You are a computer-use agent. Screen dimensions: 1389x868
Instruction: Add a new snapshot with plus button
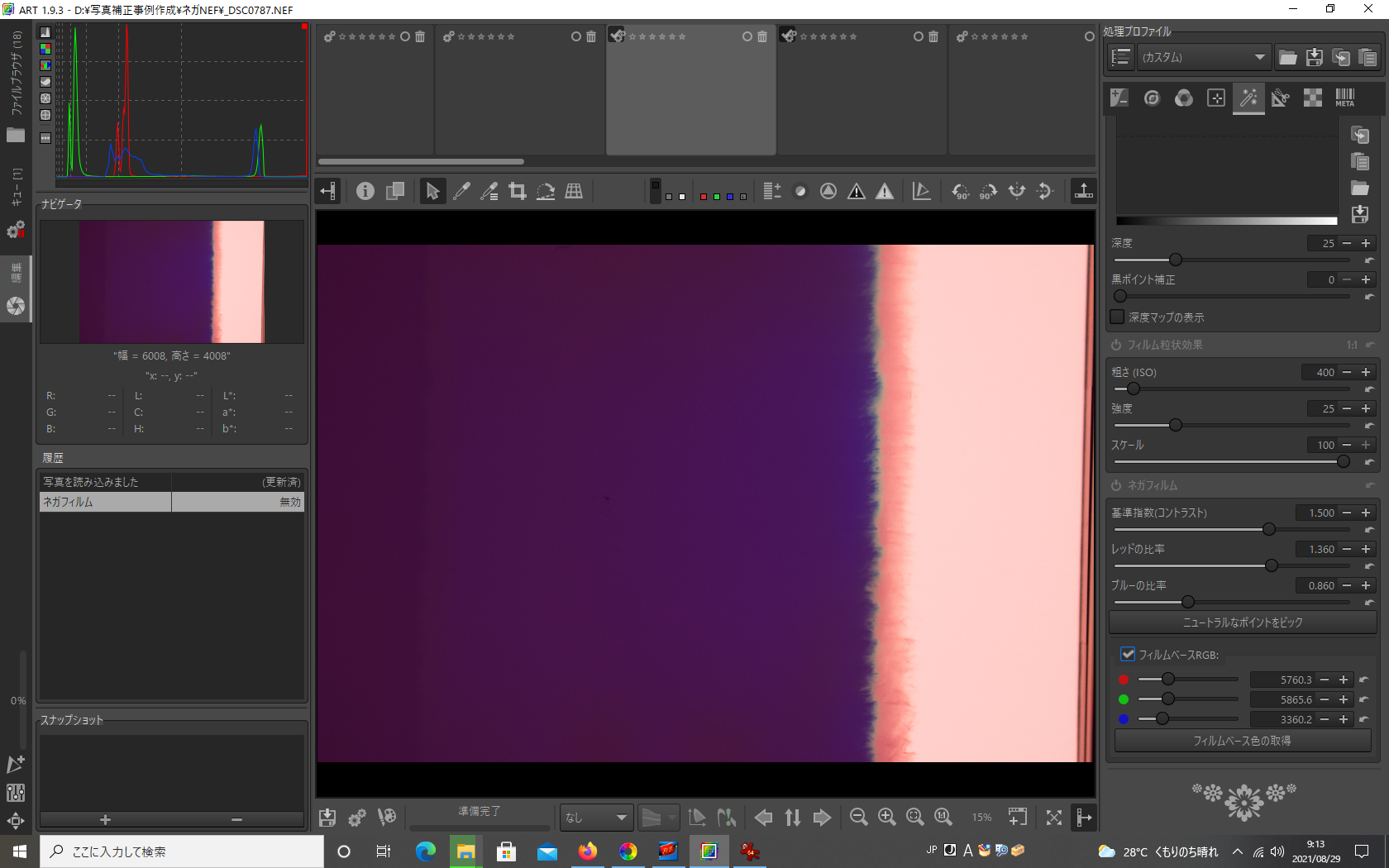point(105,819)
